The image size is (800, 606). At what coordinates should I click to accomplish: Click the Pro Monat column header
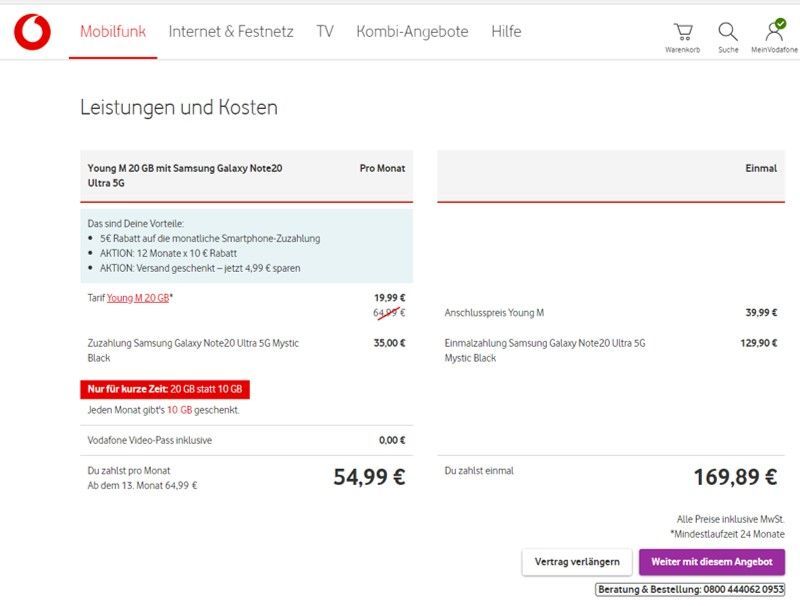click(384, 168)
